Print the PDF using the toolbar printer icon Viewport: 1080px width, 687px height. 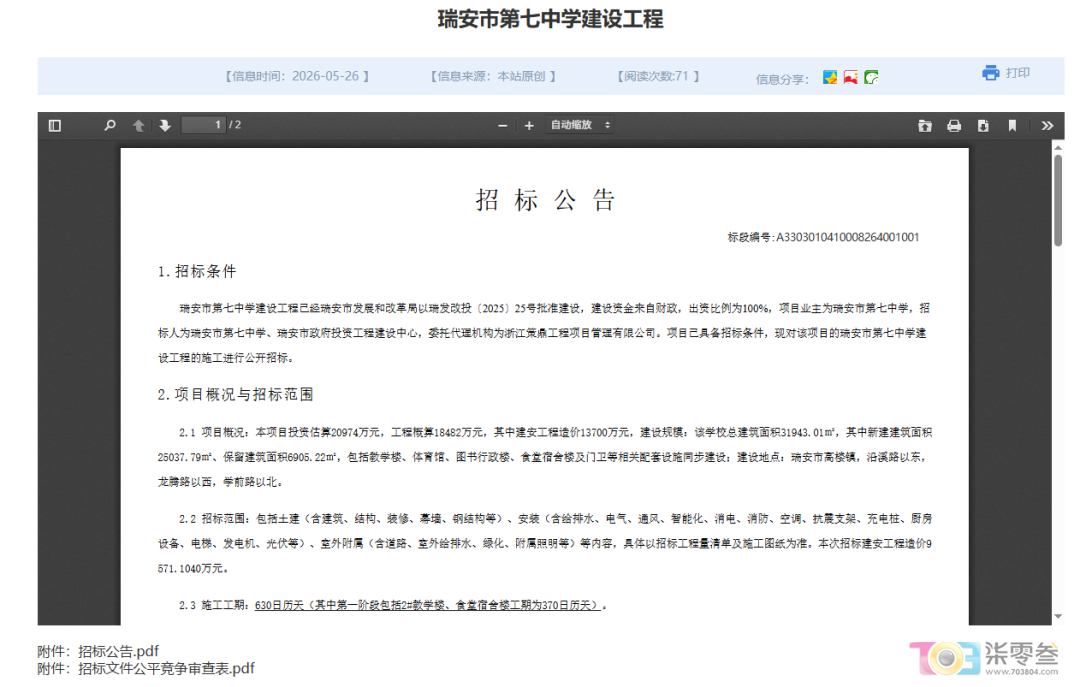[x=954, y=125]
